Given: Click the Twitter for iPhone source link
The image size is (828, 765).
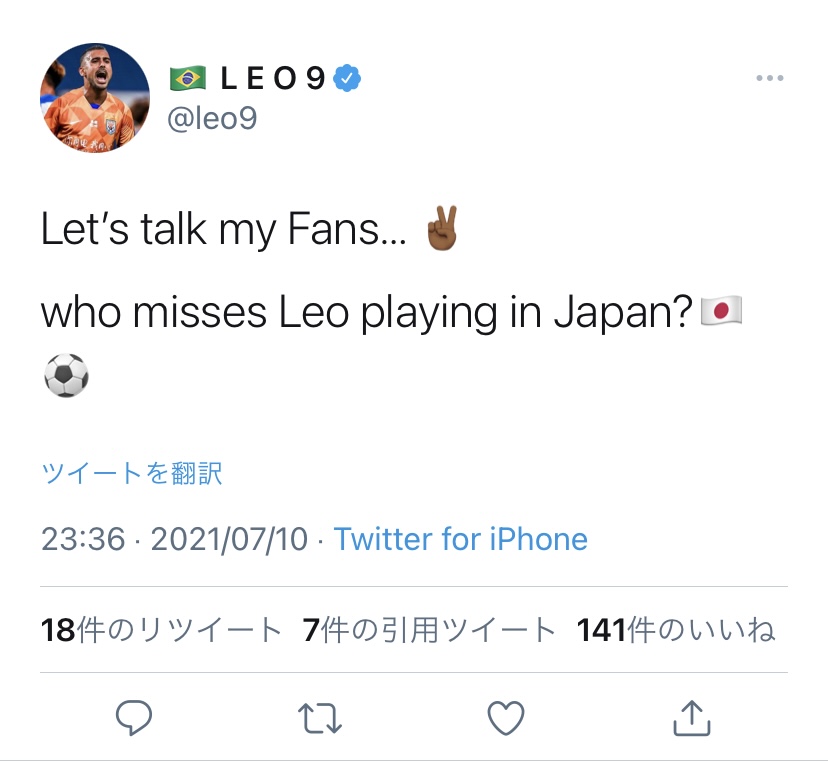Looking at the screenshot, I should 460,540.
